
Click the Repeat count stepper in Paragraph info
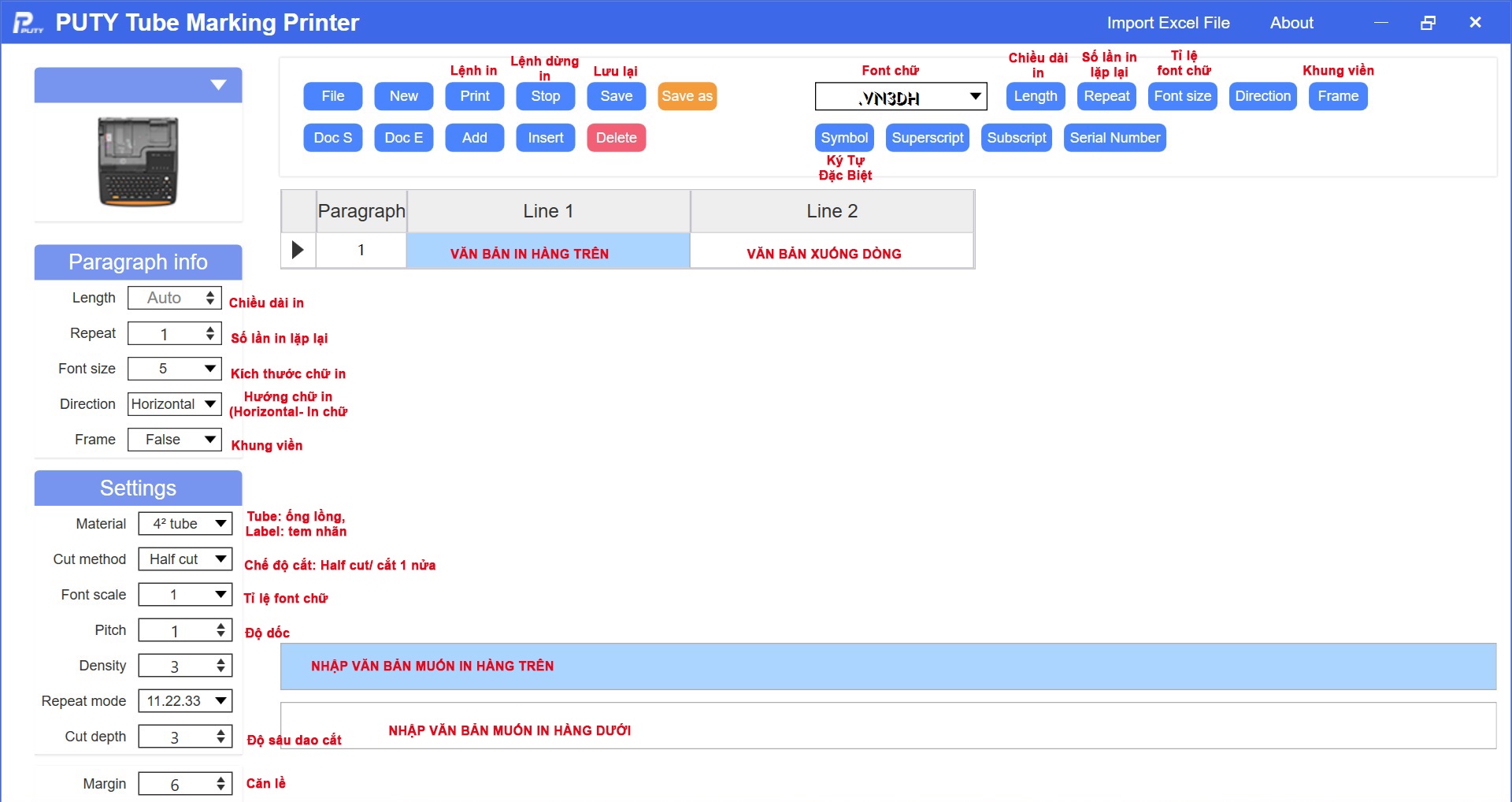coord(209,333)
